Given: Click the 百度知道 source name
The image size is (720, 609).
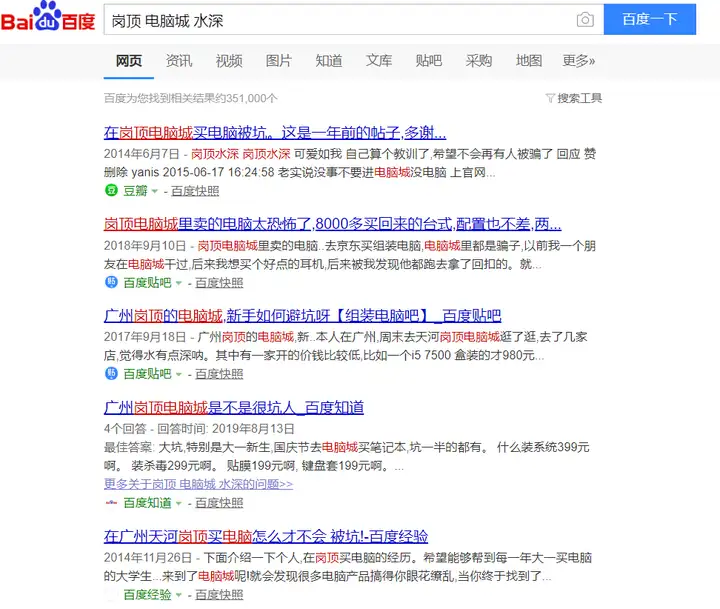Looking at the screenshot, I should pos(147,503).
